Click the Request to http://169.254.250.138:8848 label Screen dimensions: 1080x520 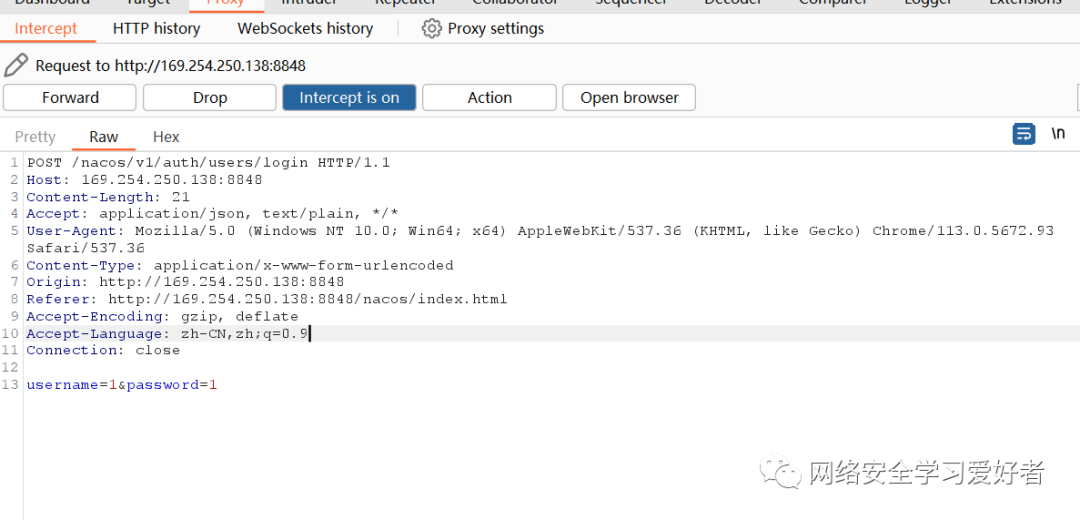point(170,66)
